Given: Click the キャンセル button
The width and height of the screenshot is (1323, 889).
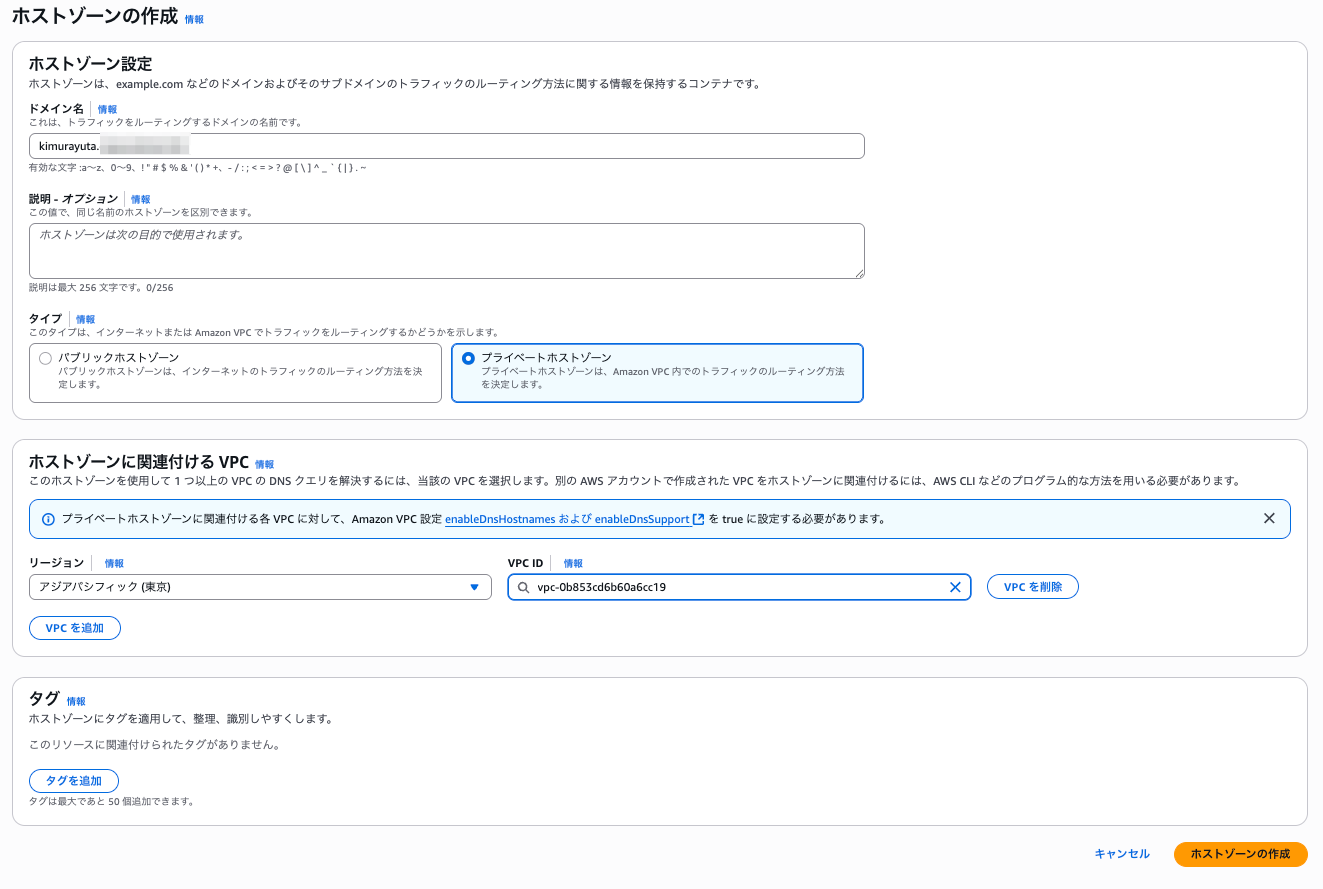Looking at the screenshot, I should (1122, 854).
